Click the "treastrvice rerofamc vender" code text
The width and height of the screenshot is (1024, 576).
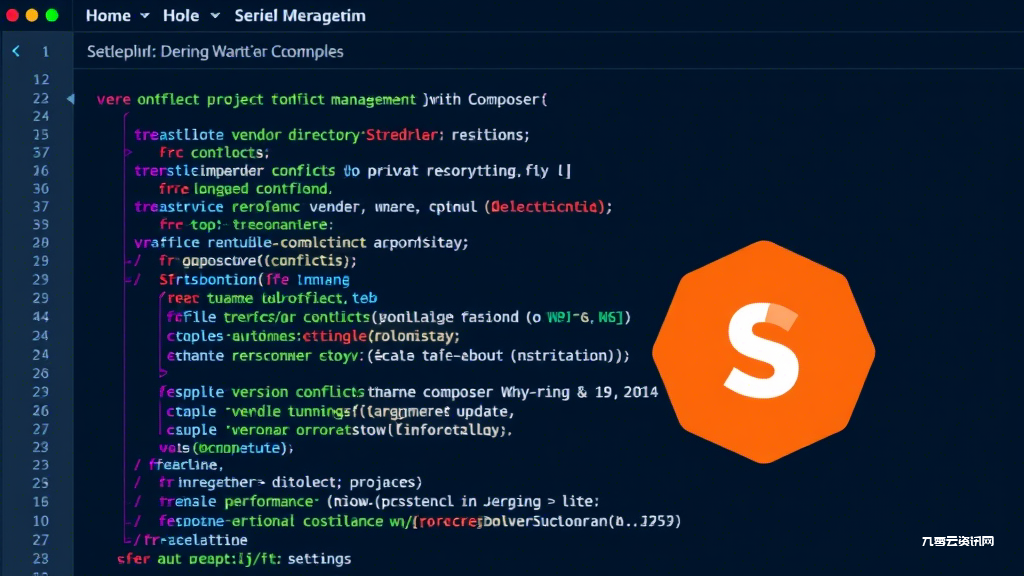point(247,207)
